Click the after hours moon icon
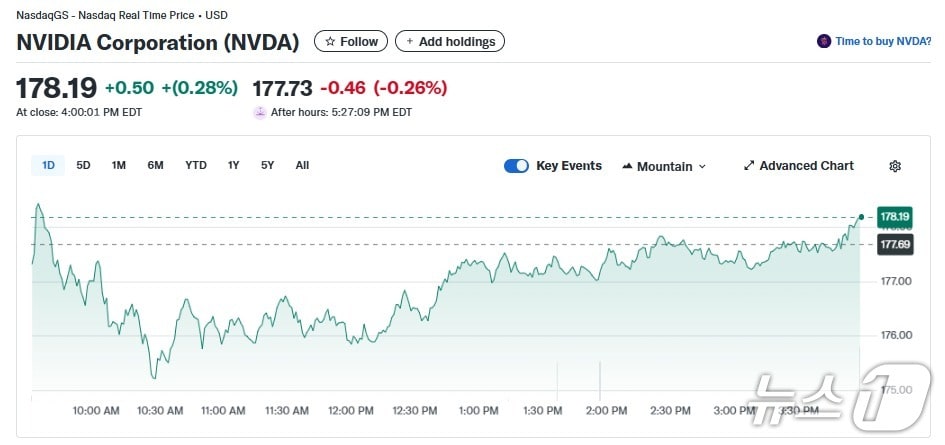 (x=260, y=113)
